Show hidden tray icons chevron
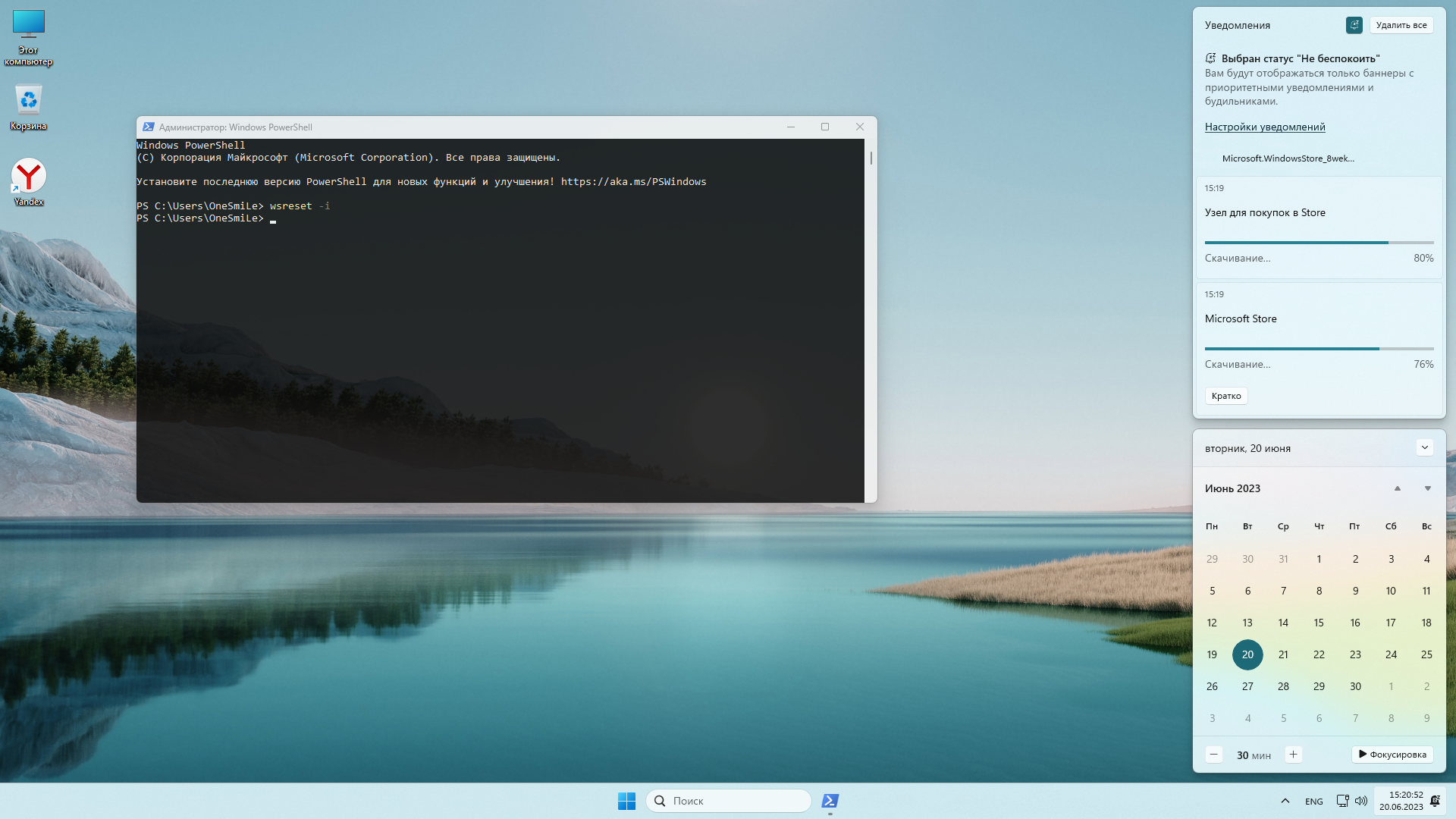 1285,801
